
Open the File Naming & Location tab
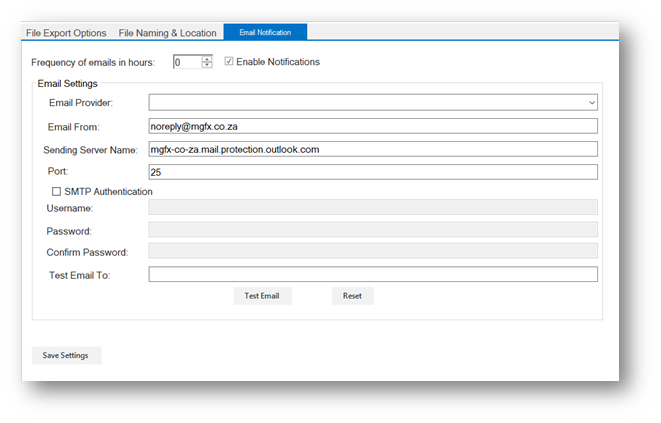167,33
